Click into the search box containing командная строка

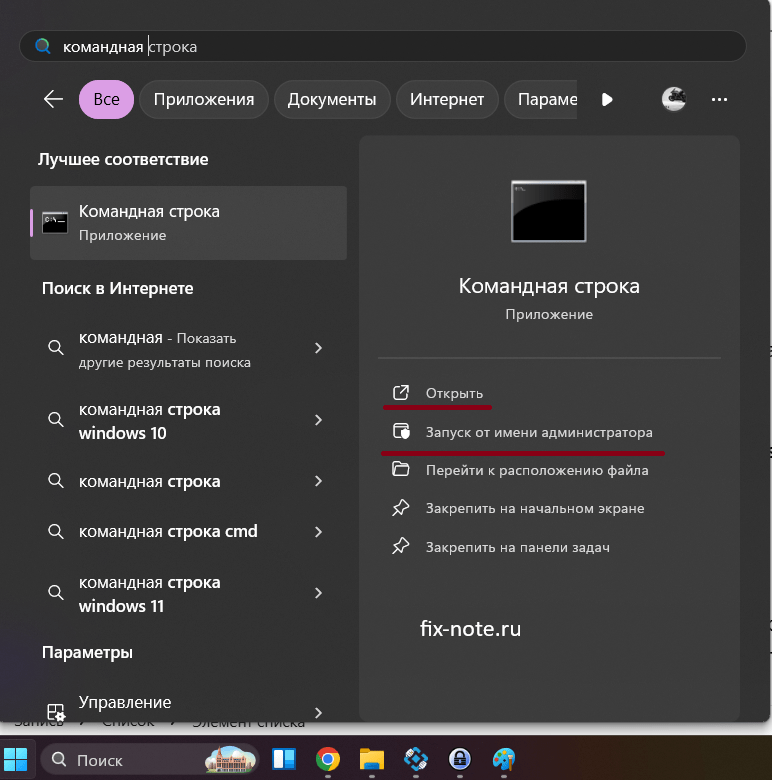click(383, 46)
